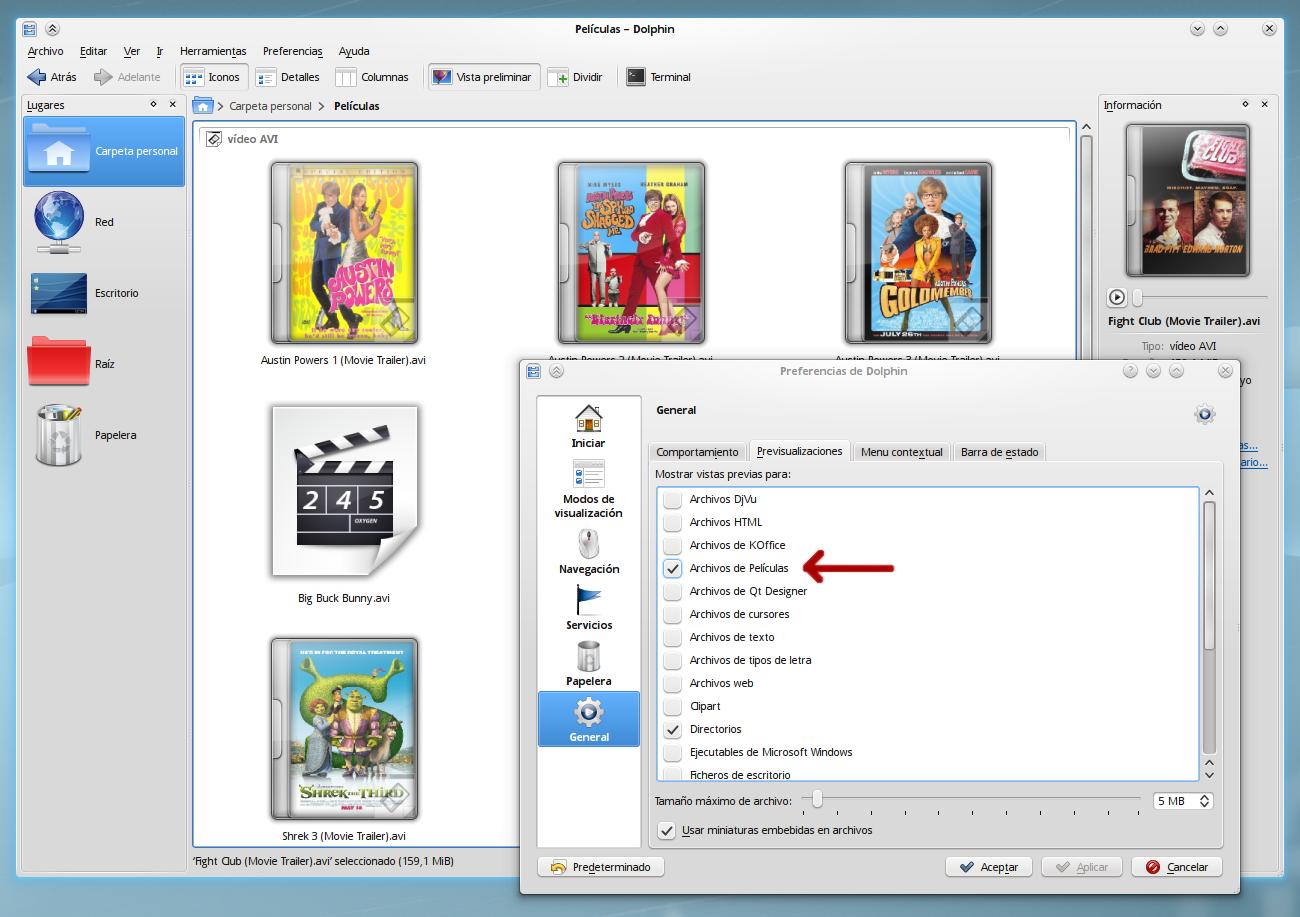Switch to Detalles view mode
1300x917 pixels.
click(288, 77)
